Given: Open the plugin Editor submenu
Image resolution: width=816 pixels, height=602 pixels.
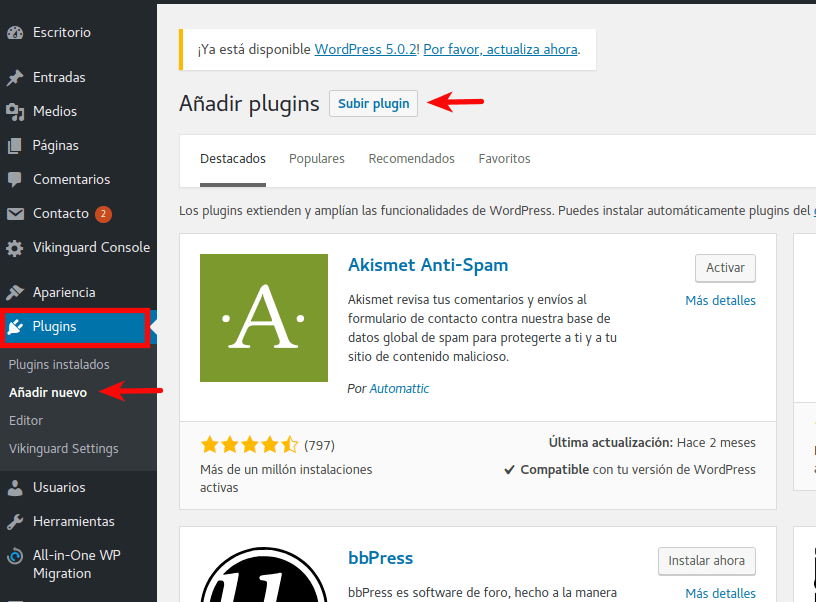Looking at the screenshot, I should (26, 420).
